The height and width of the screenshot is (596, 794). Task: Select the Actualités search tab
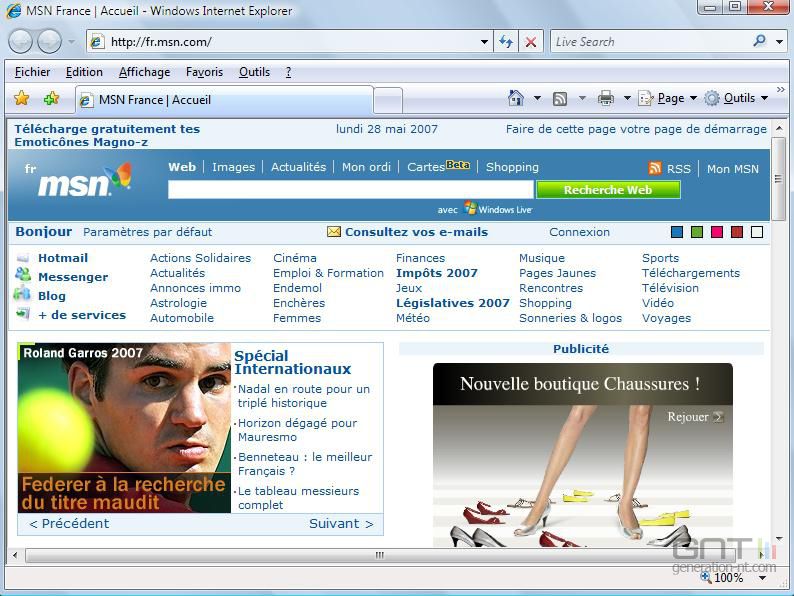pyautogui.click(x=298, y=167)
